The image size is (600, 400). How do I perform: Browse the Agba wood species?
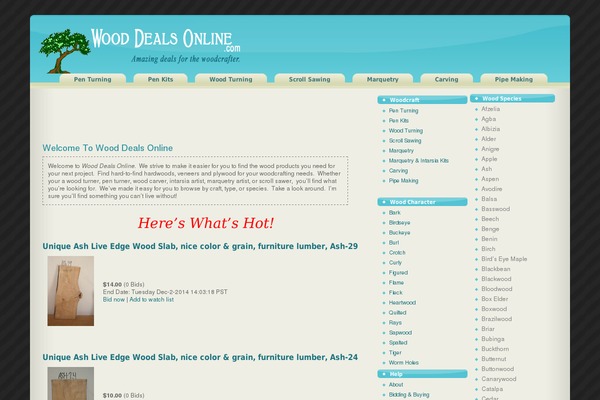[489, 119]
